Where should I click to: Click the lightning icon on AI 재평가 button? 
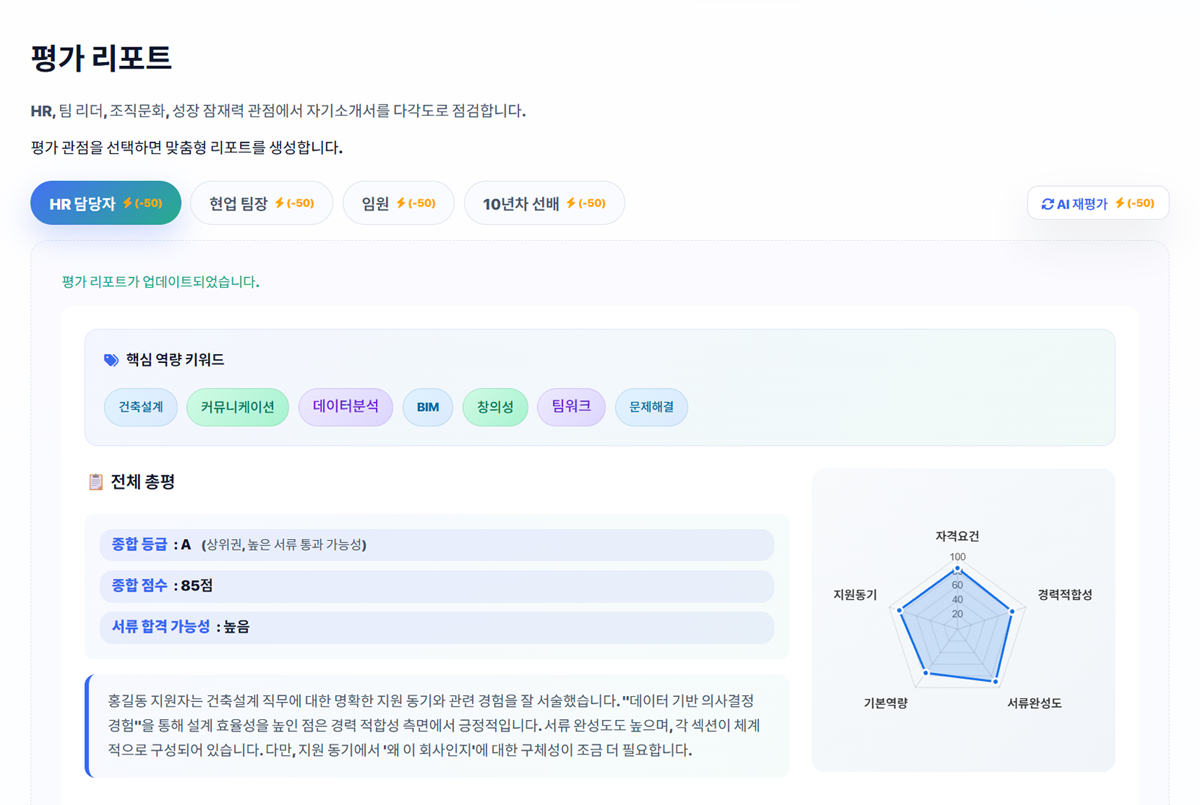pos(1119,203)
